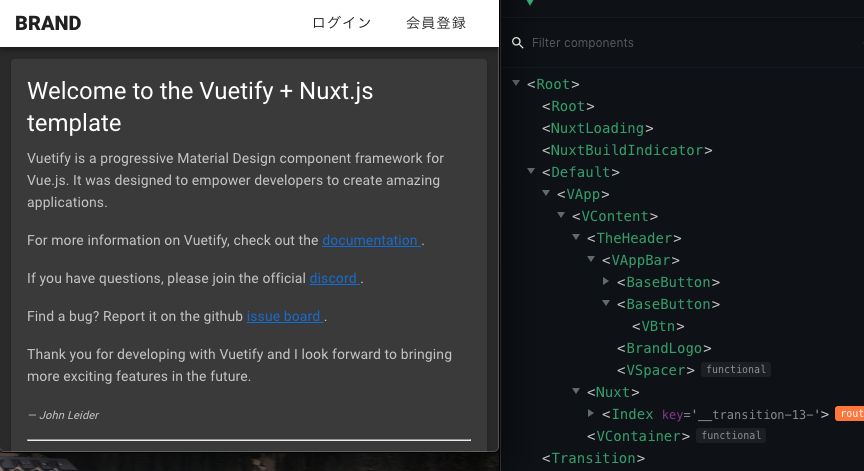The image size is (864, 471).
Task: Click the 会員登録 button in header
Action: coord(436,23)
